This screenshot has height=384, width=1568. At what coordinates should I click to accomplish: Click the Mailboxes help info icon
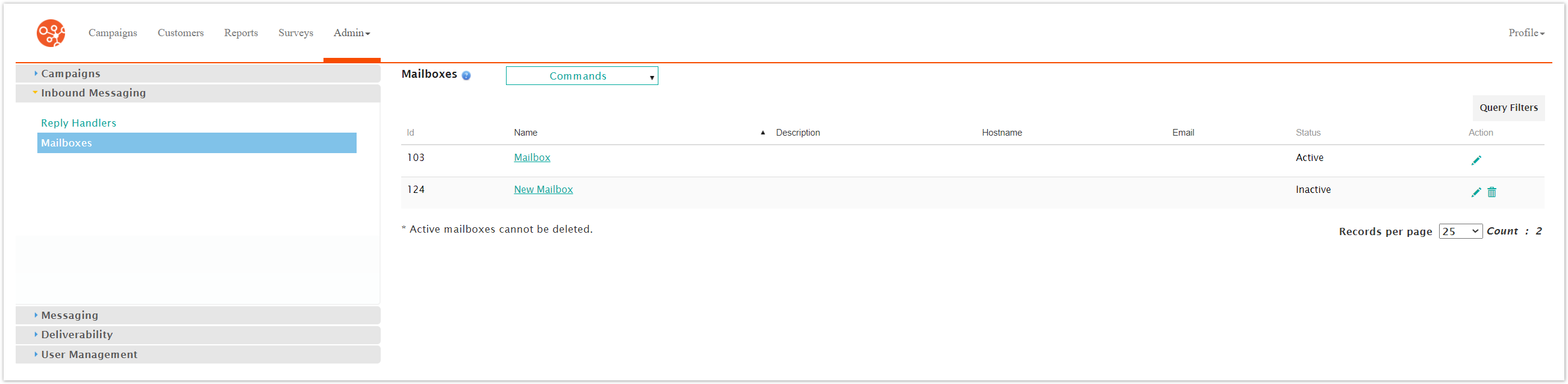466,75
